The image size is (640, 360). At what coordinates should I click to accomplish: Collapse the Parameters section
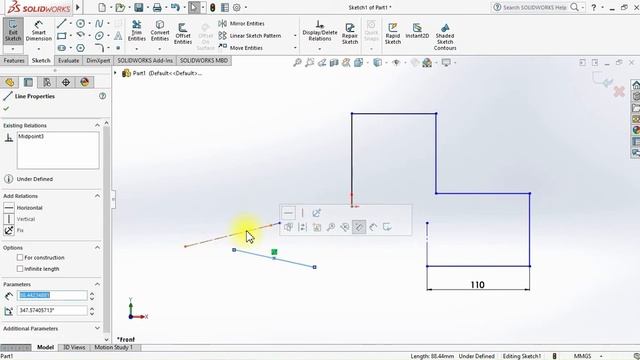[97, 284]
